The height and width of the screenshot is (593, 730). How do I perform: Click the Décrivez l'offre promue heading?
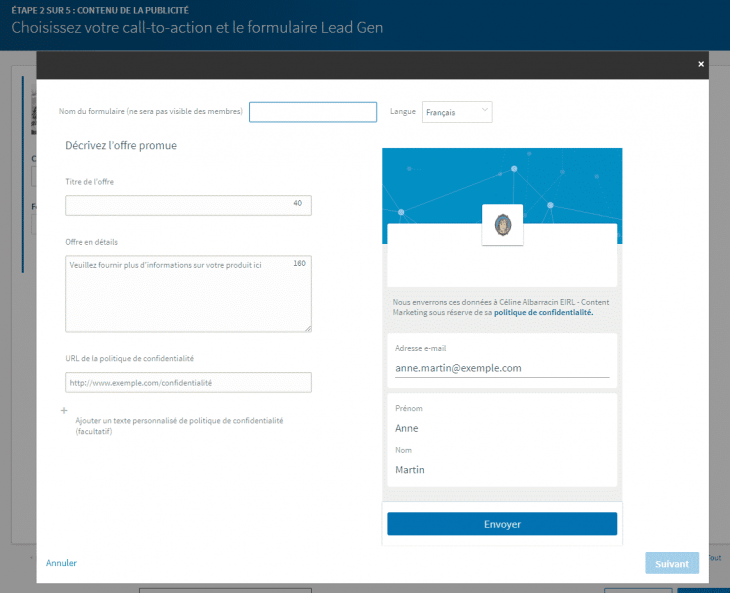pos(121,145)
